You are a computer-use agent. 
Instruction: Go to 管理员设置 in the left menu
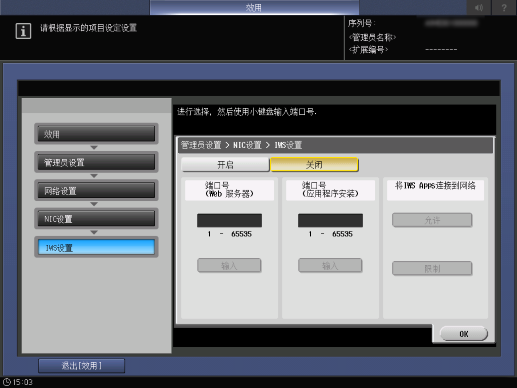coord(96,162)
